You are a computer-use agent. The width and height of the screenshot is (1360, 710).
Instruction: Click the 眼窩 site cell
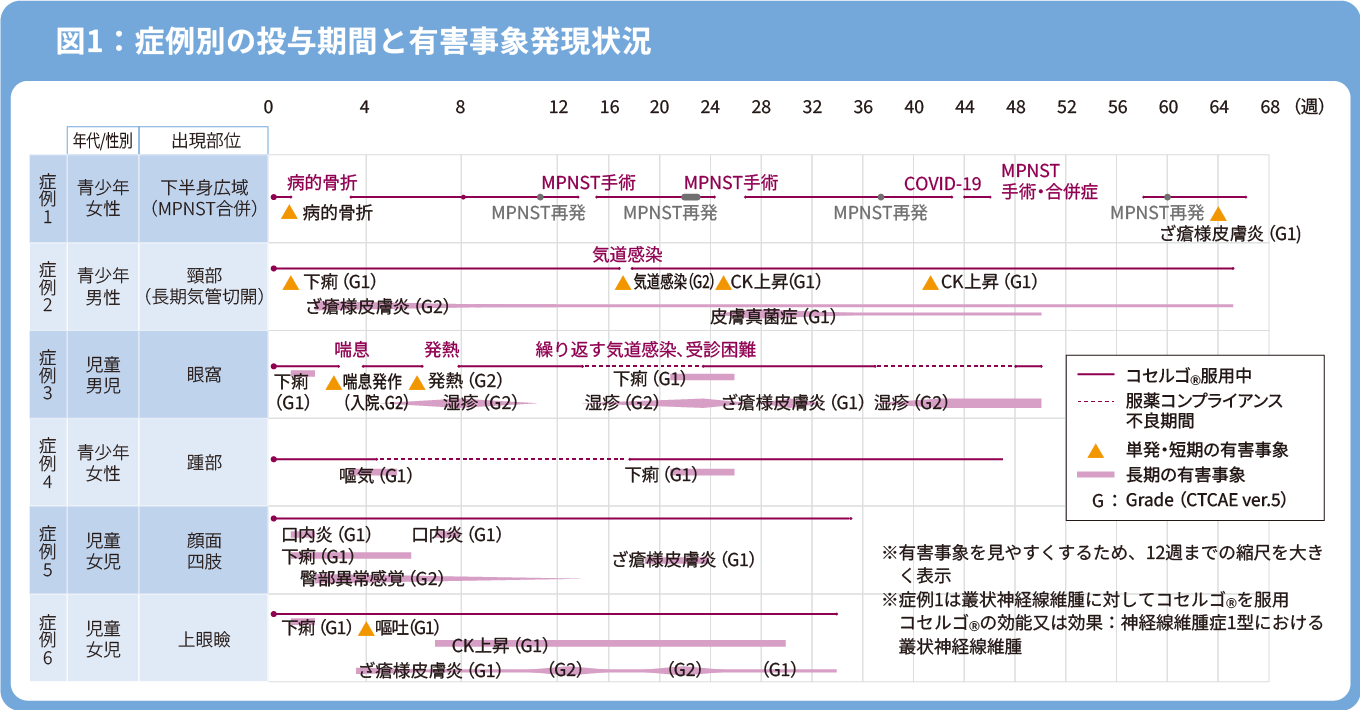coord(205,374)
